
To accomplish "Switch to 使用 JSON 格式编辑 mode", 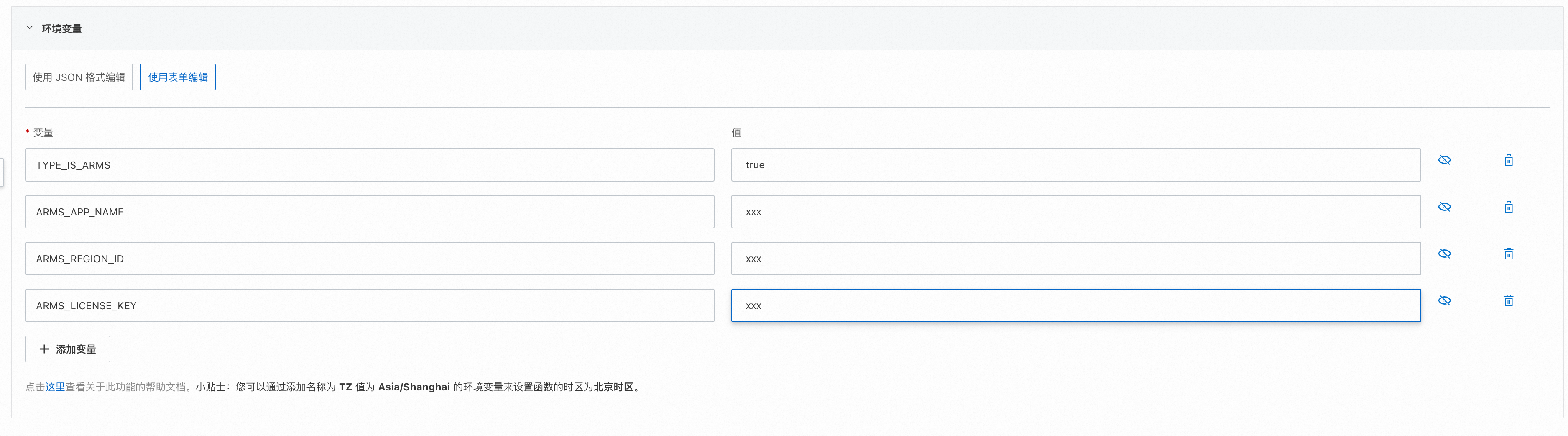I will coord(79,77).
